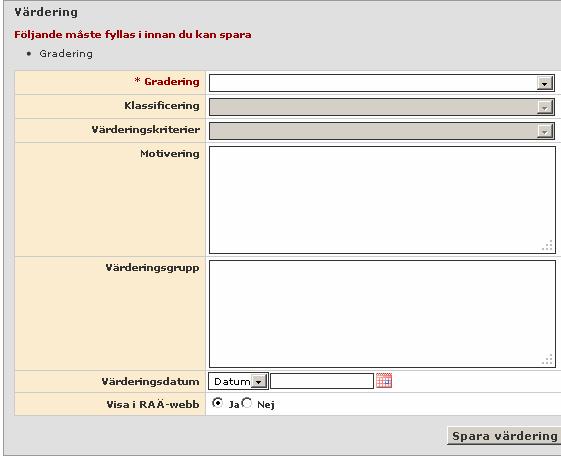Click inside the Värderingsgrupp text area
The height and width of the screenshot is (456, 561).
coord(382,314)
